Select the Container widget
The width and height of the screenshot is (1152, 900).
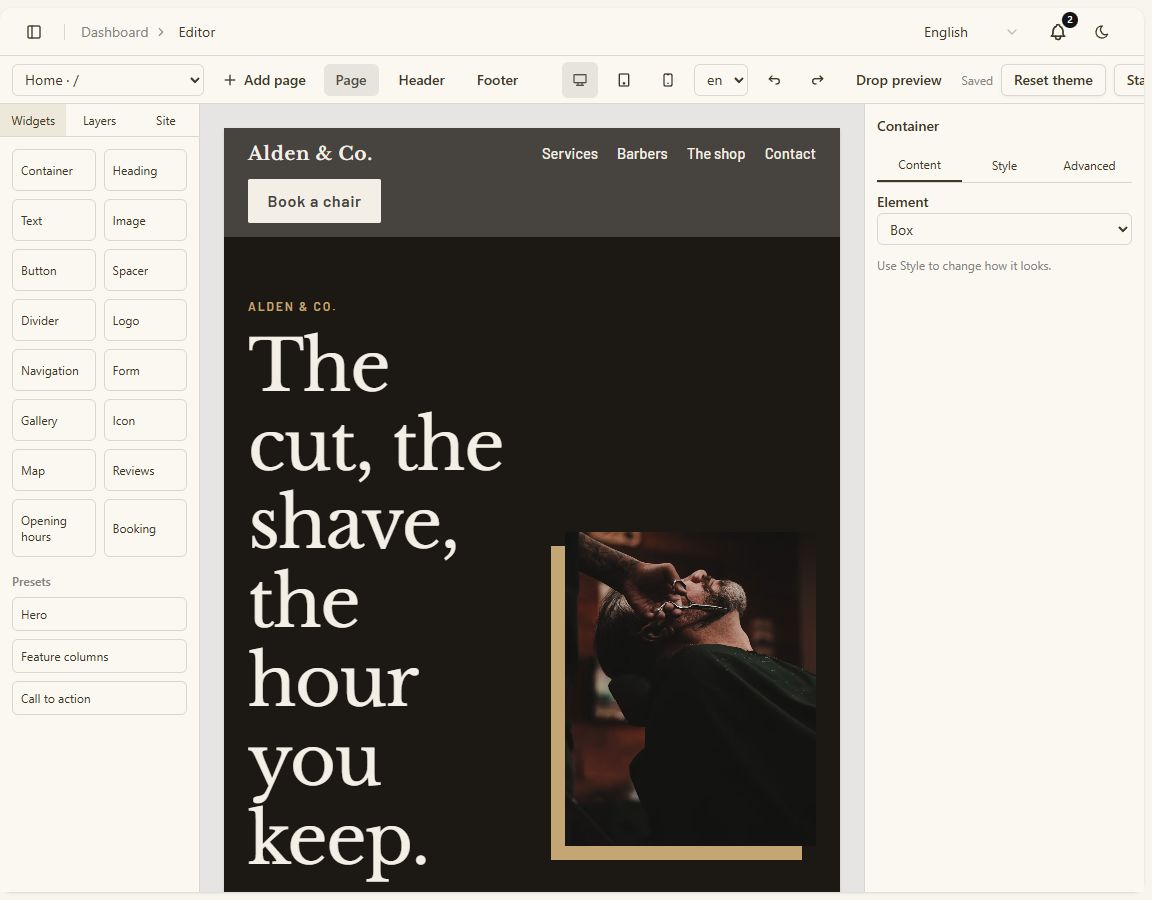pos(54,170)
